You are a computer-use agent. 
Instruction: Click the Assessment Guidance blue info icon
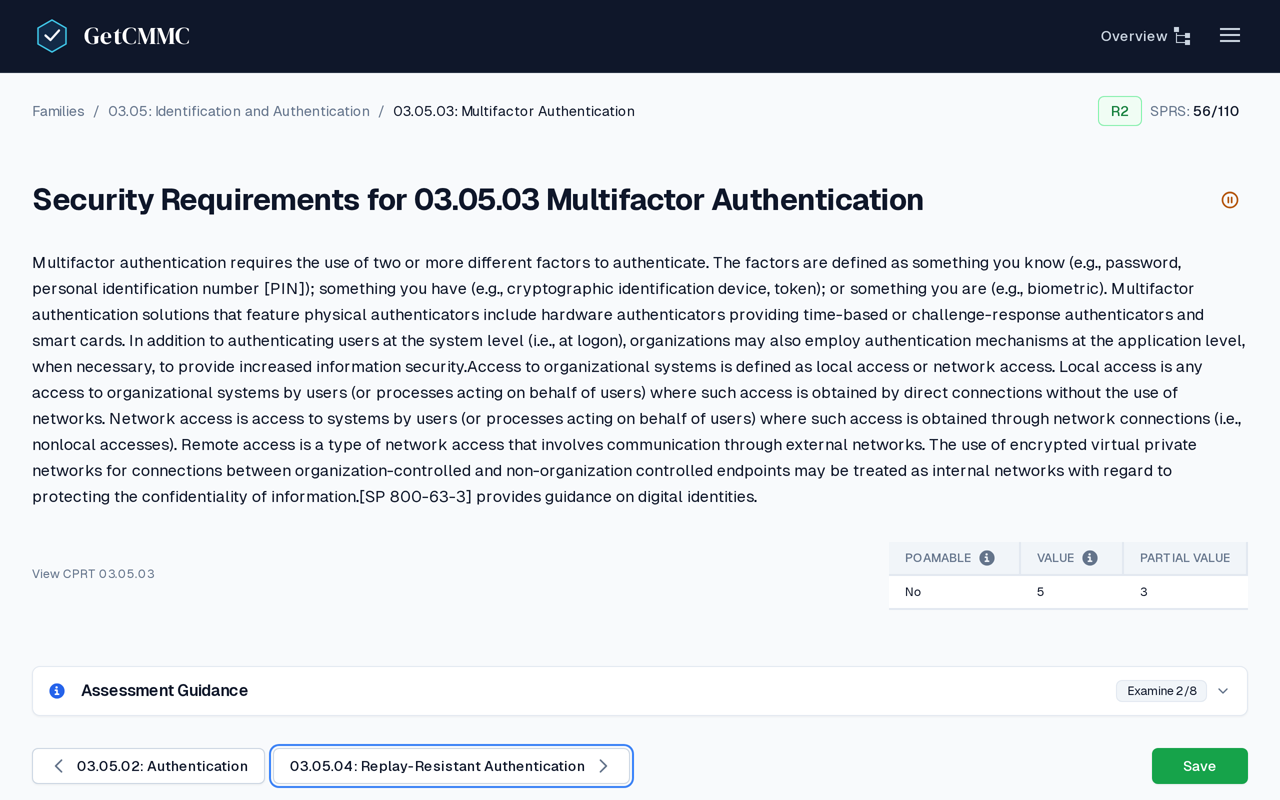click(57, 691)
